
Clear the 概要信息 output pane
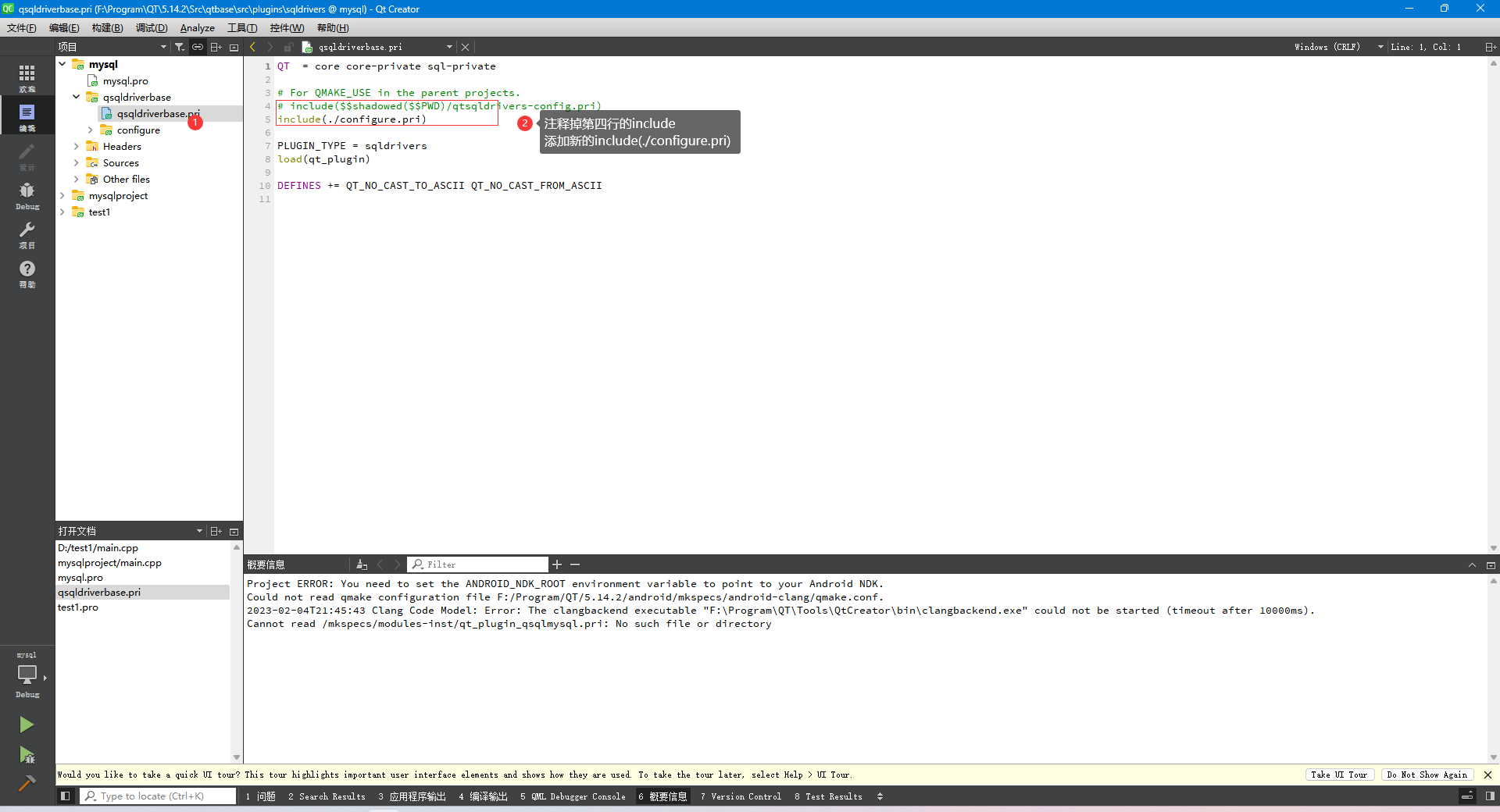(361, 564)
